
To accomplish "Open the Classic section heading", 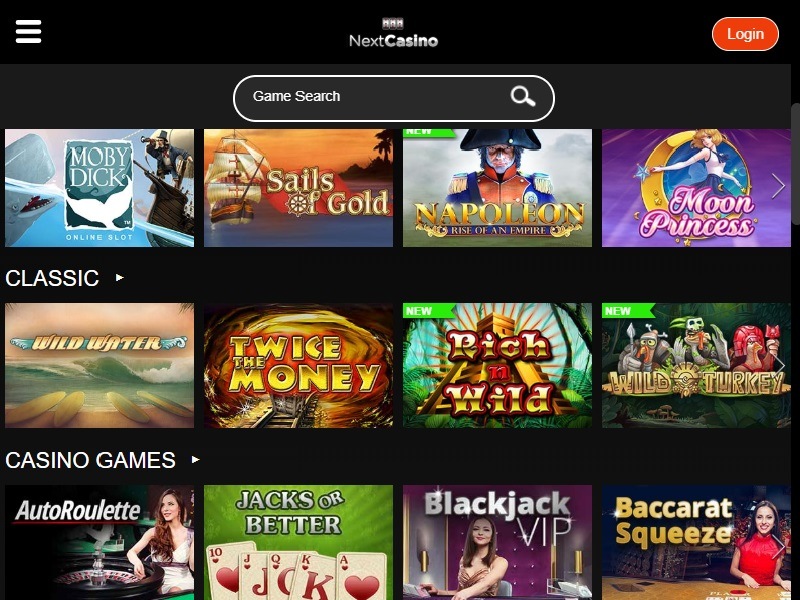I will (x=52, y=278).
